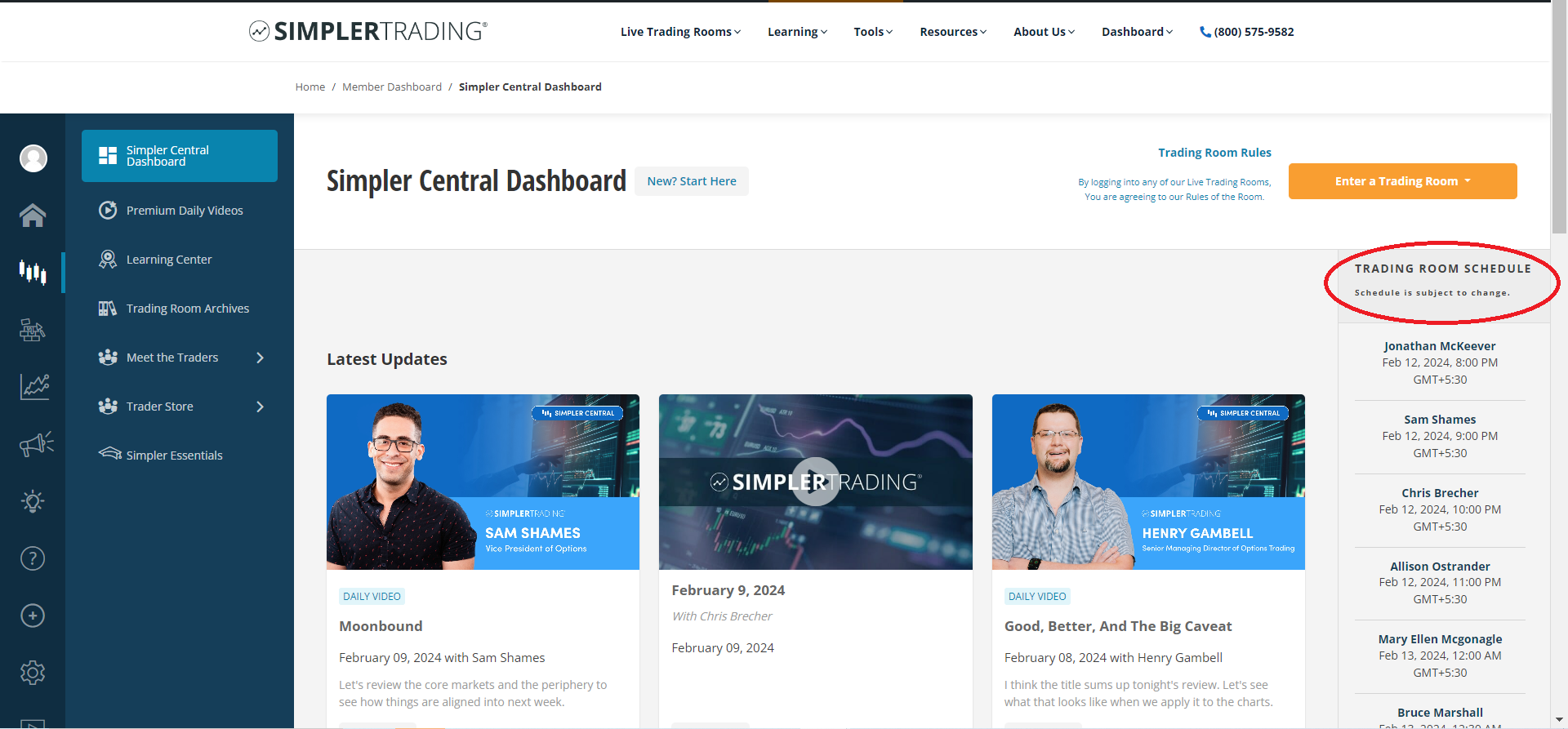Click the home icon in left rail
The width and height of the screenshot is (1568, 729).
33,216
